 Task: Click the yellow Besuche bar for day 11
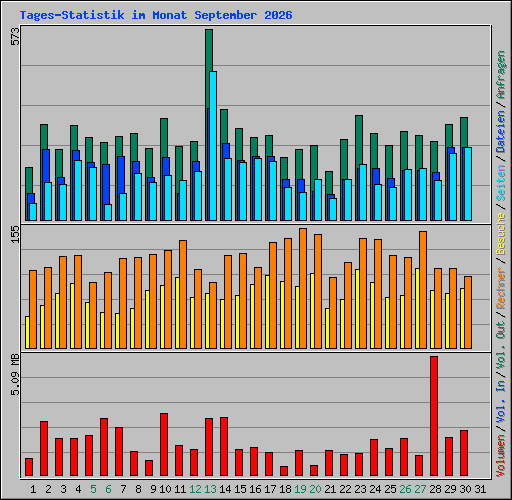pos(177,313)
